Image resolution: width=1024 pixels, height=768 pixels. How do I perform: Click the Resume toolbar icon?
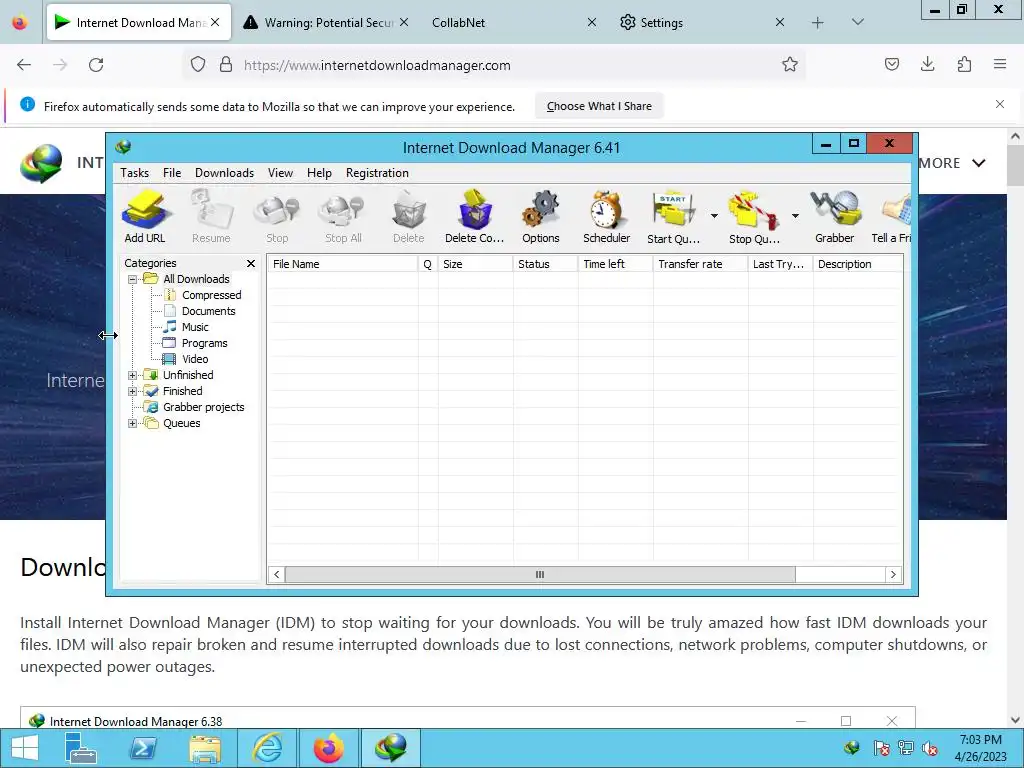click(211, 217)
